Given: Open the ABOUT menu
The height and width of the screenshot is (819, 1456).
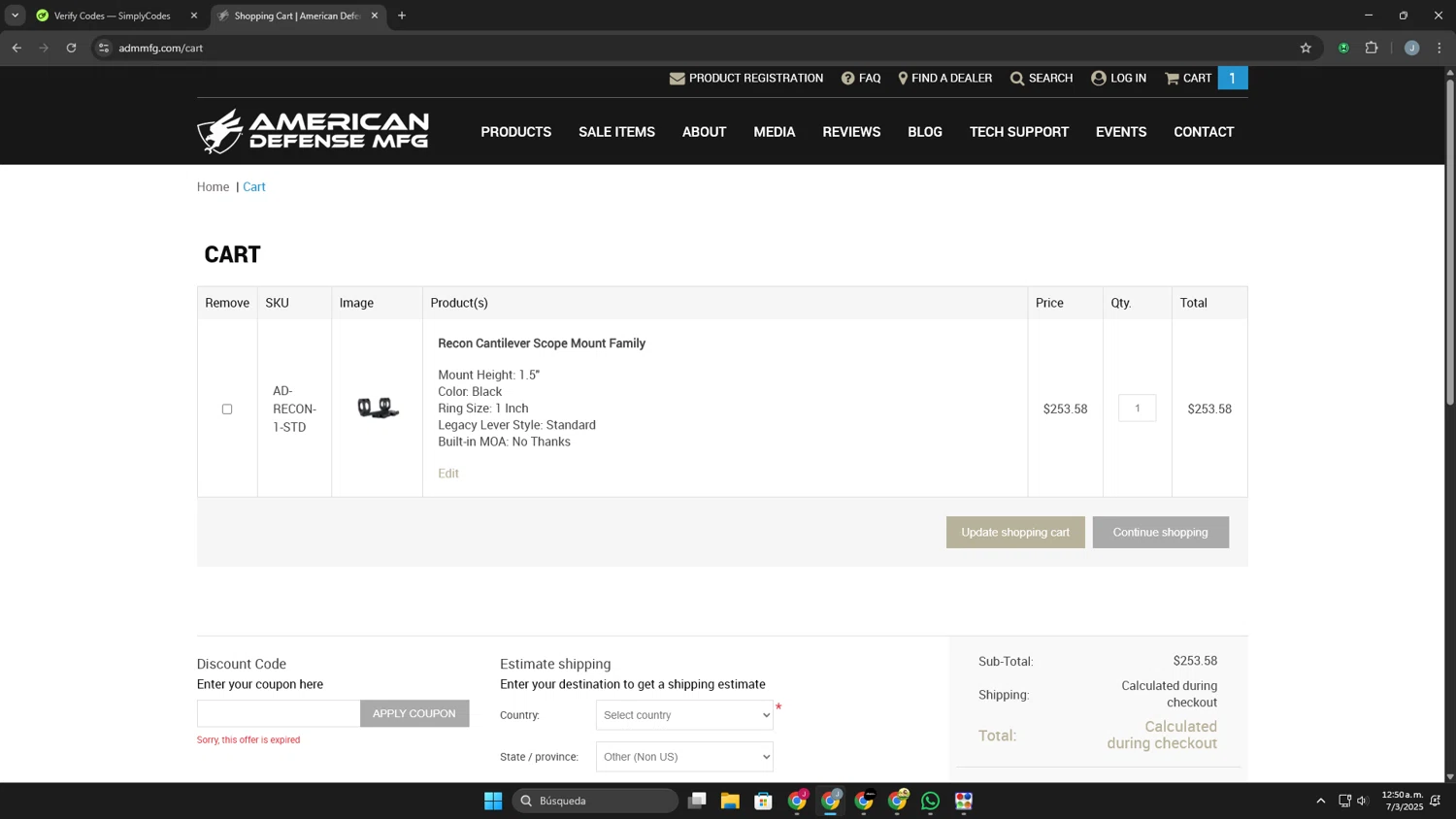Looking at the screenshot, I should pyautogui.click(x=704, y=132).
